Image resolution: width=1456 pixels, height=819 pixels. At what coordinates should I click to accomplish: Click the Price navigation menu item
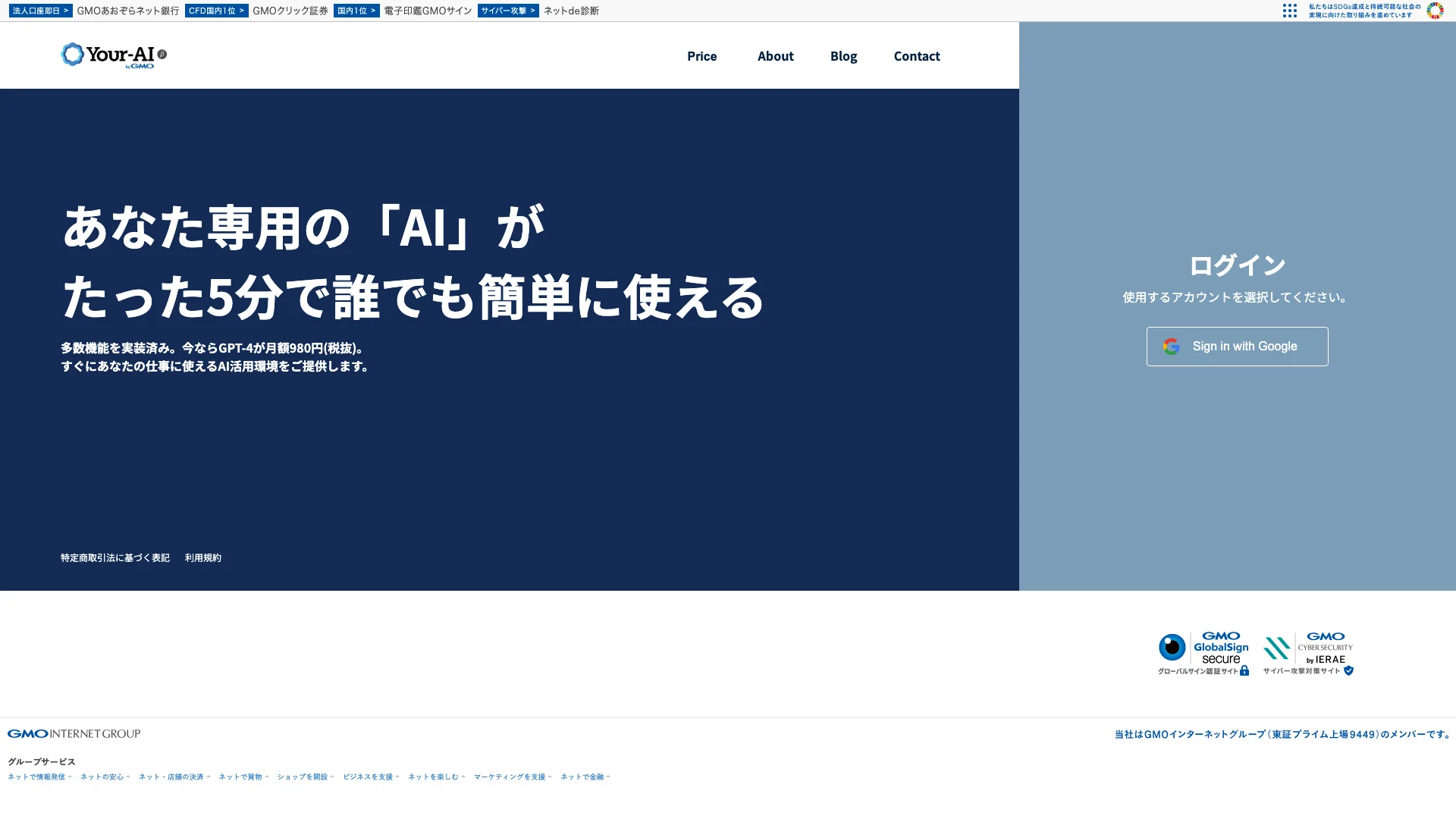[702, 55]
